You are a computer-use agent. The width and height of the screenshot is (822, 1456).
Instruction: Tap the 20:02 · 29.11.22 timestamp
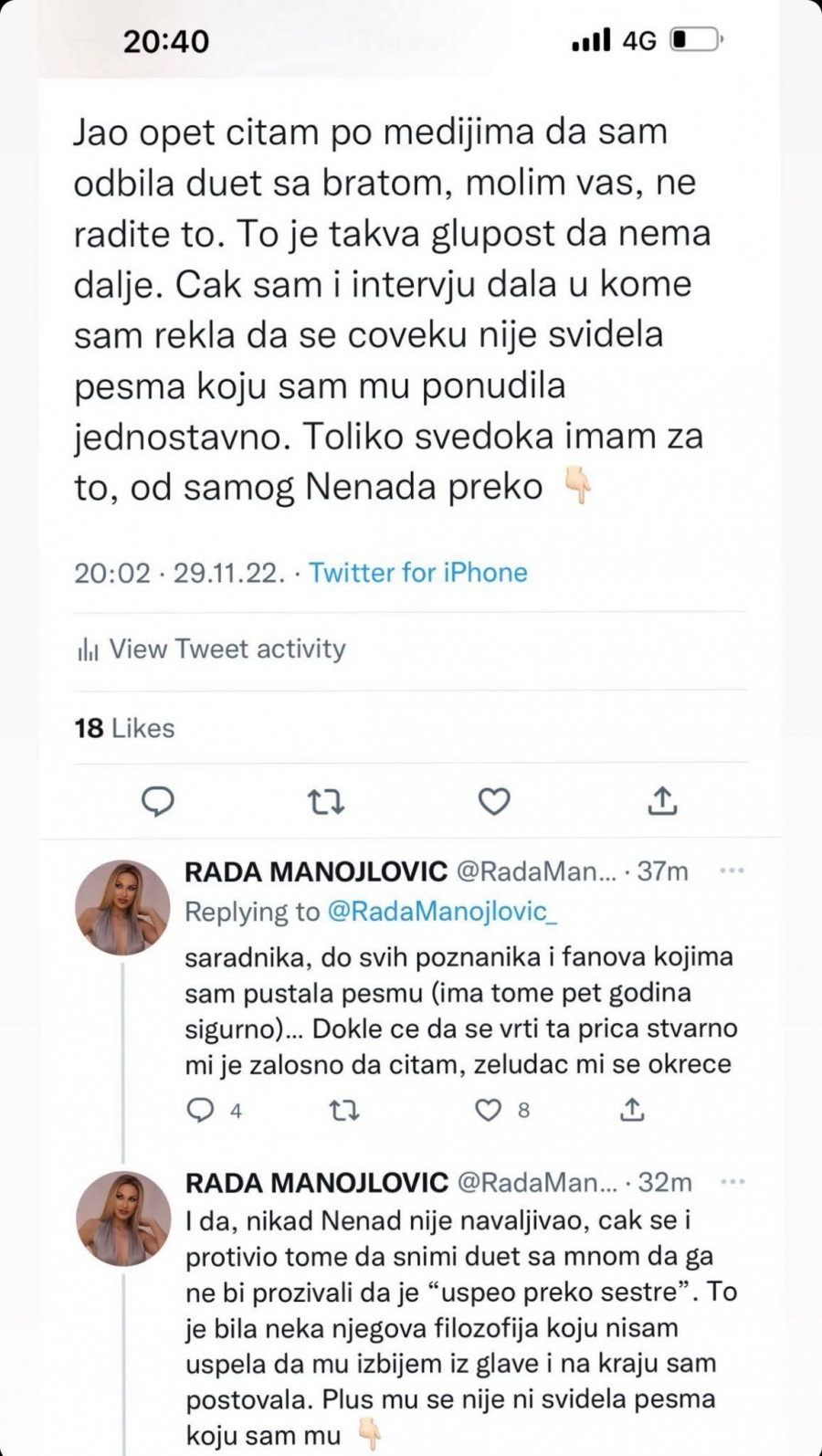[178, 573]
